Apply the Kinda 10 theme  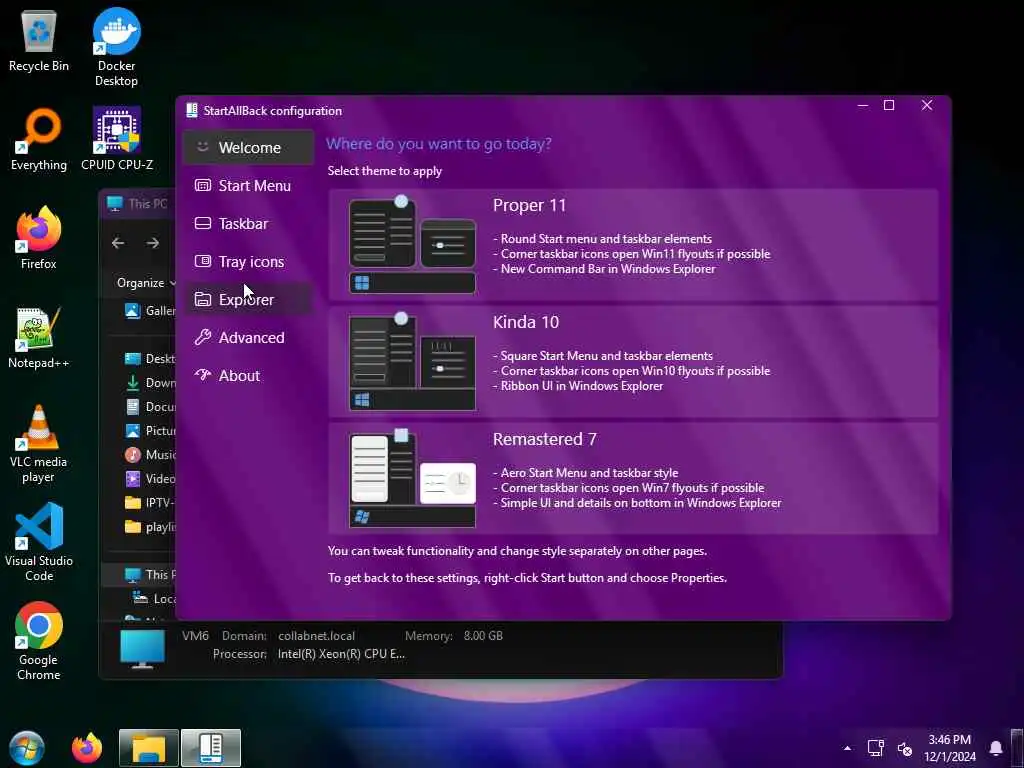click(x=633, y=362)
